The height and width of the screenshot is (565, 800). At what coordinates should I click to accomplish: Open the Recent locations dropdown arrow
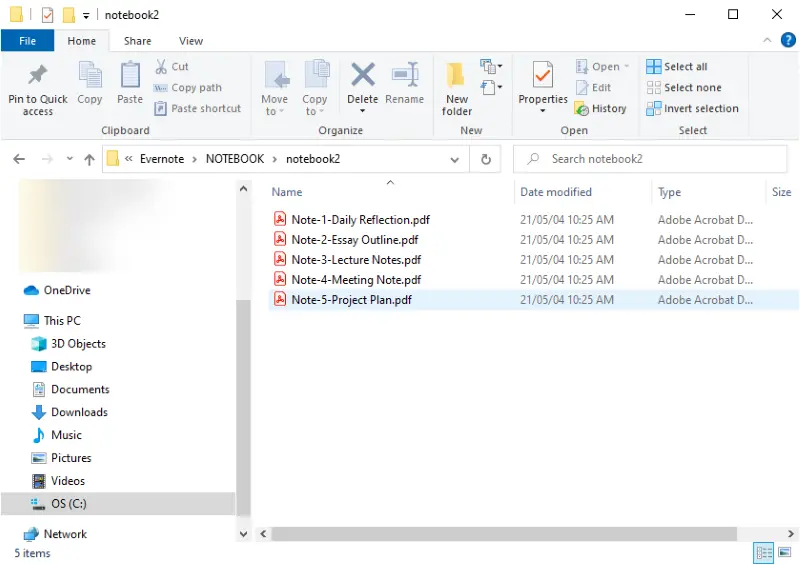[69, 159]
